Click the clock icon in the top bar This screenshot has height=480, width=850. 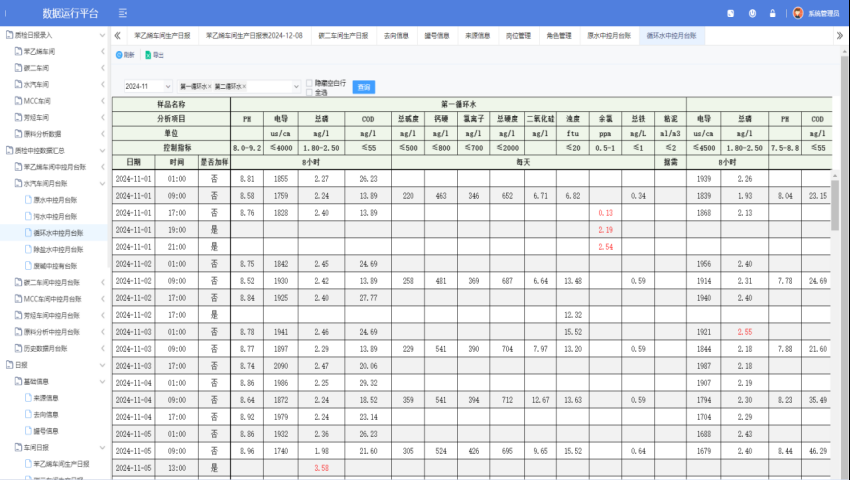point(752,14)
